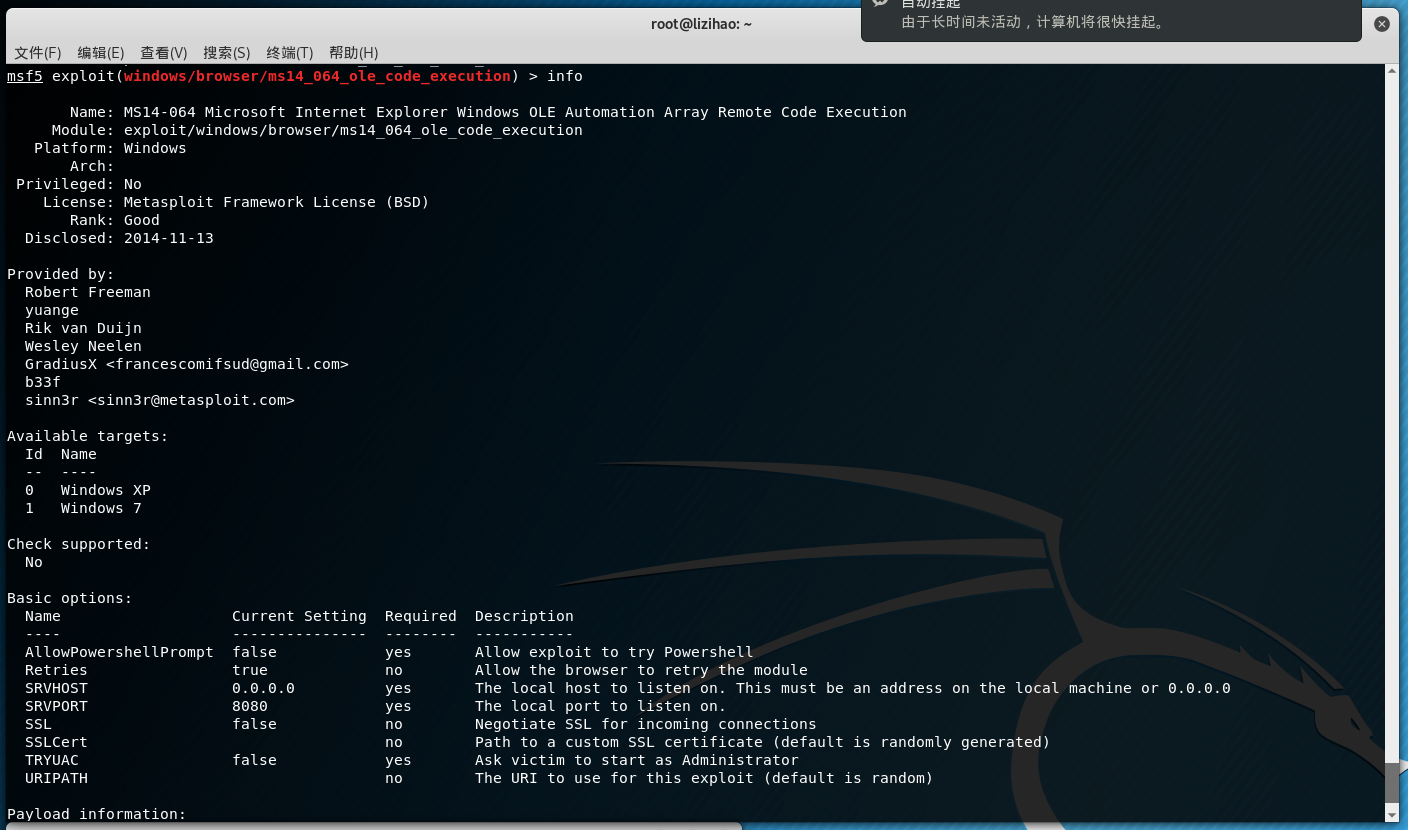Click the SRVPORT value 8080

pyautogui.click(x=250, y=706)
